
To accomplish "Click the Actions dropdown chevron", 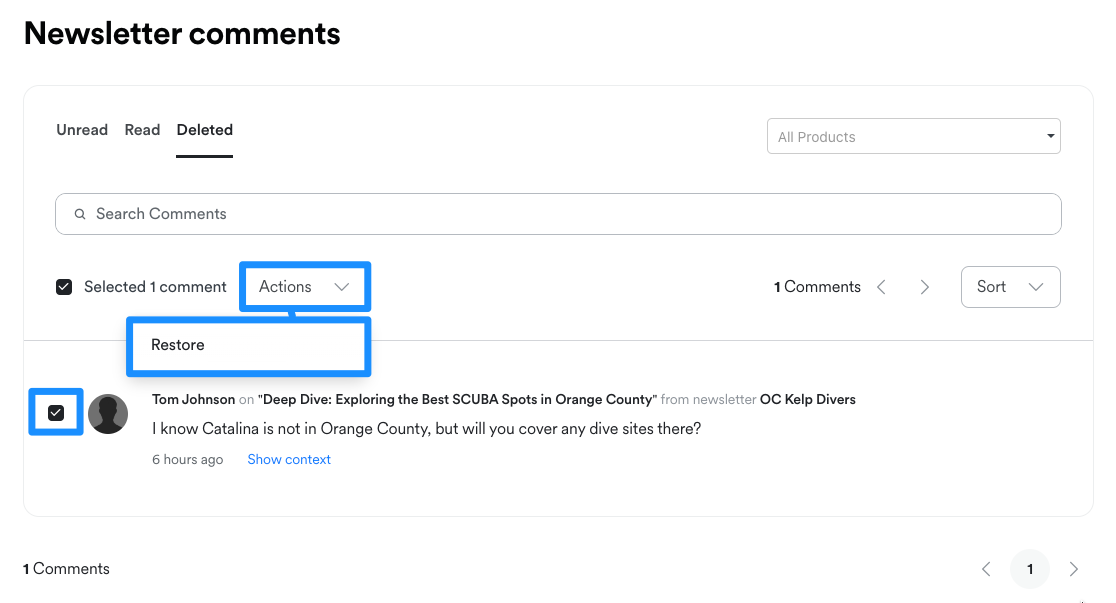I will pos(342,287).
